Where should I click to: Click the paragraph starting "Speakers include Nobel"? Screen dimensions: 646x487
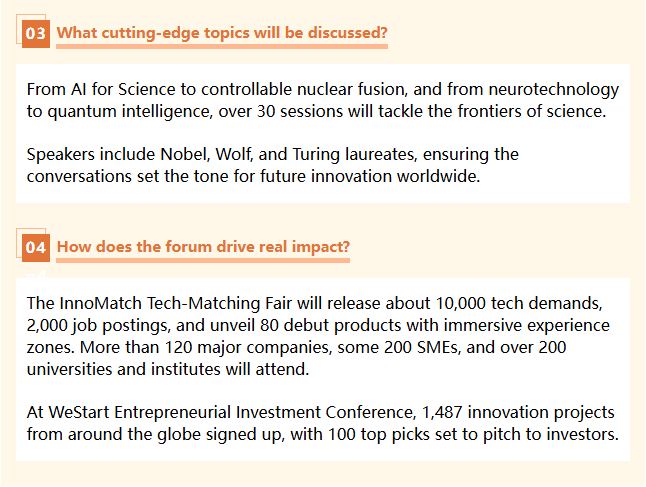(x=273, y=165)
